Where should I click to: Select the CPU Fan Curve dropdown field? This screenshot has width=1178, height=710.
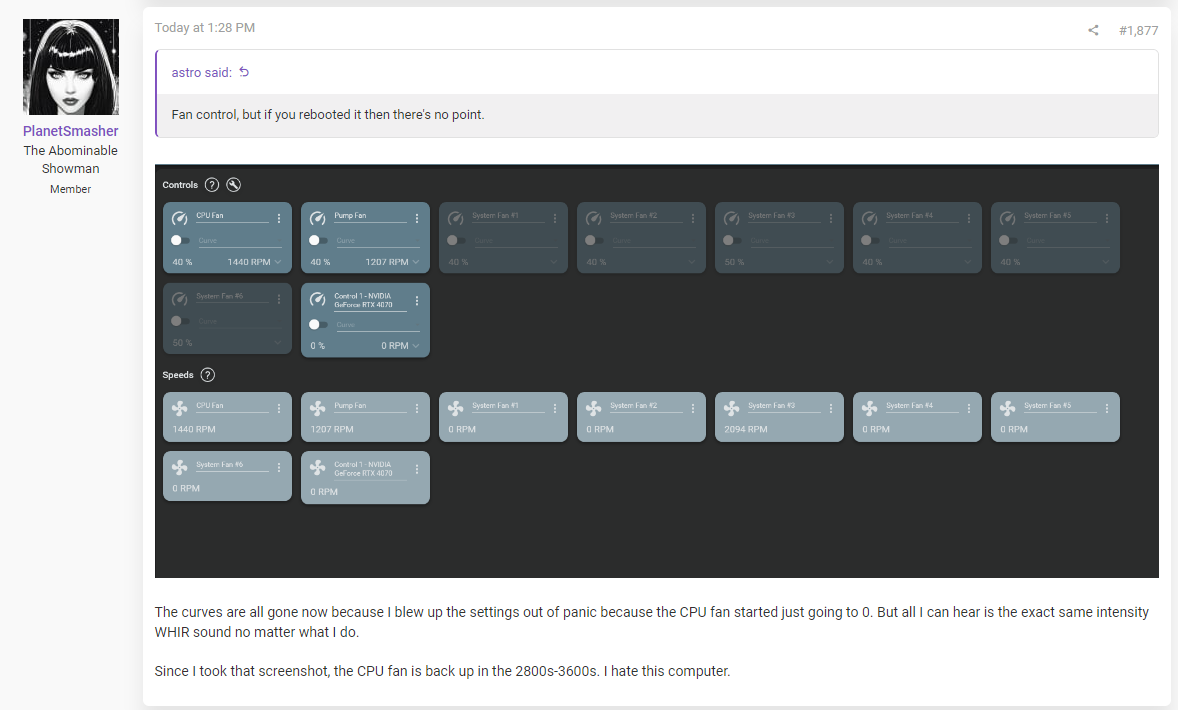[x=240, y=241]
